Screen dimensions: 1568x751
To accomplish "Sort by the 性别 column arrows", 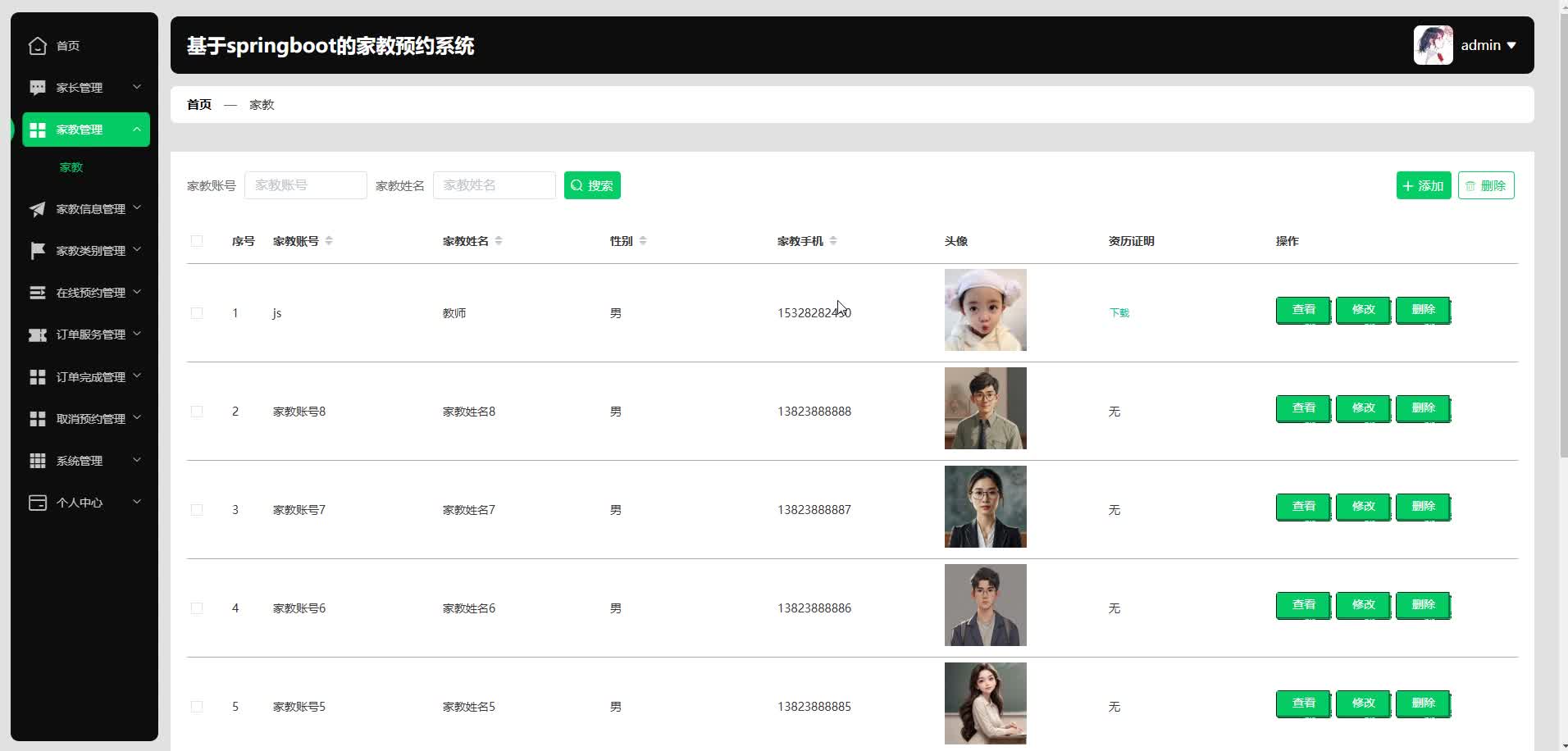I will pyautogui.click(x=643, y=241).
